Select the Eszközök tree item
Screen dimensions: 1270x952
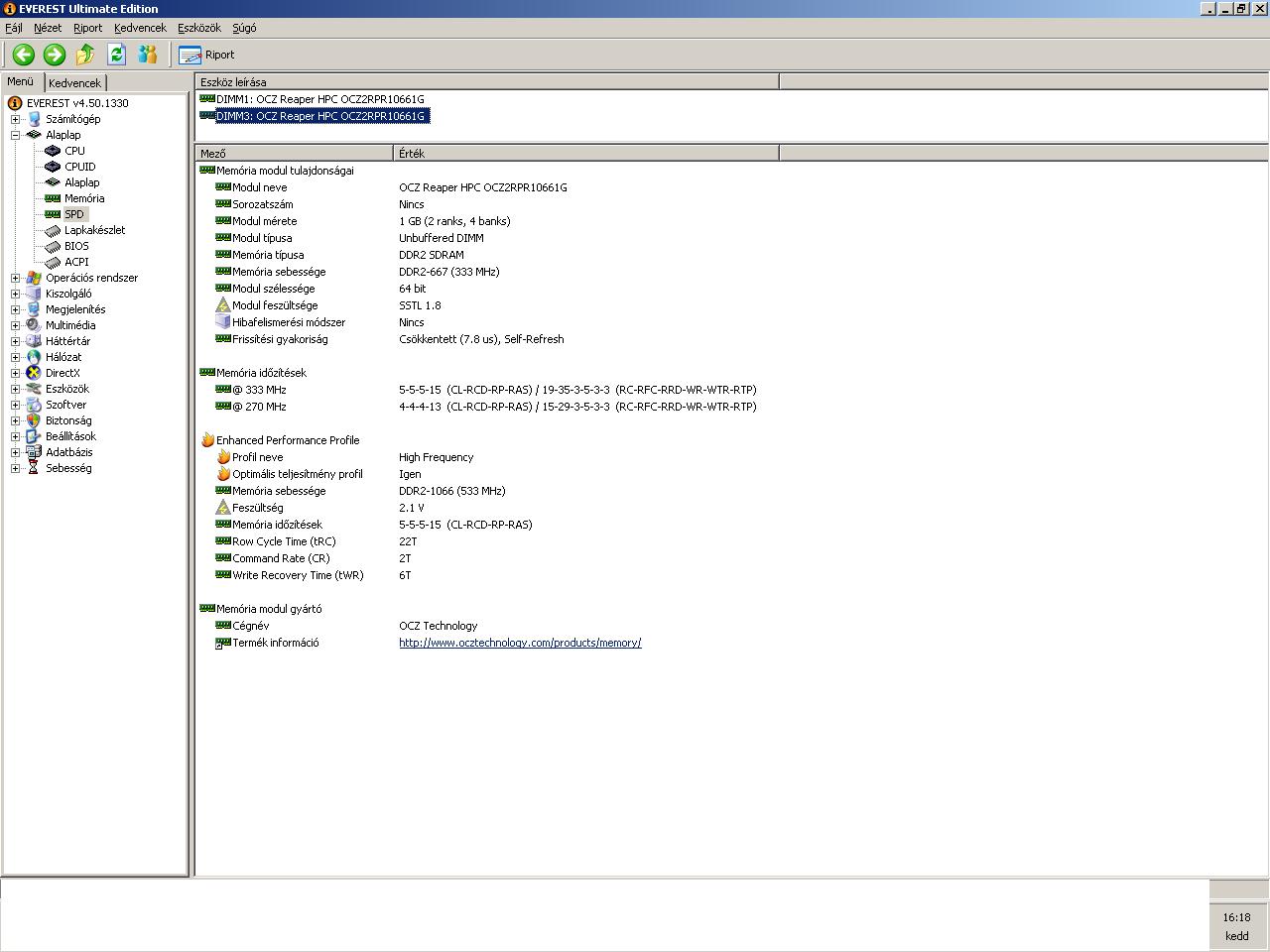click(x=67, y=389)
